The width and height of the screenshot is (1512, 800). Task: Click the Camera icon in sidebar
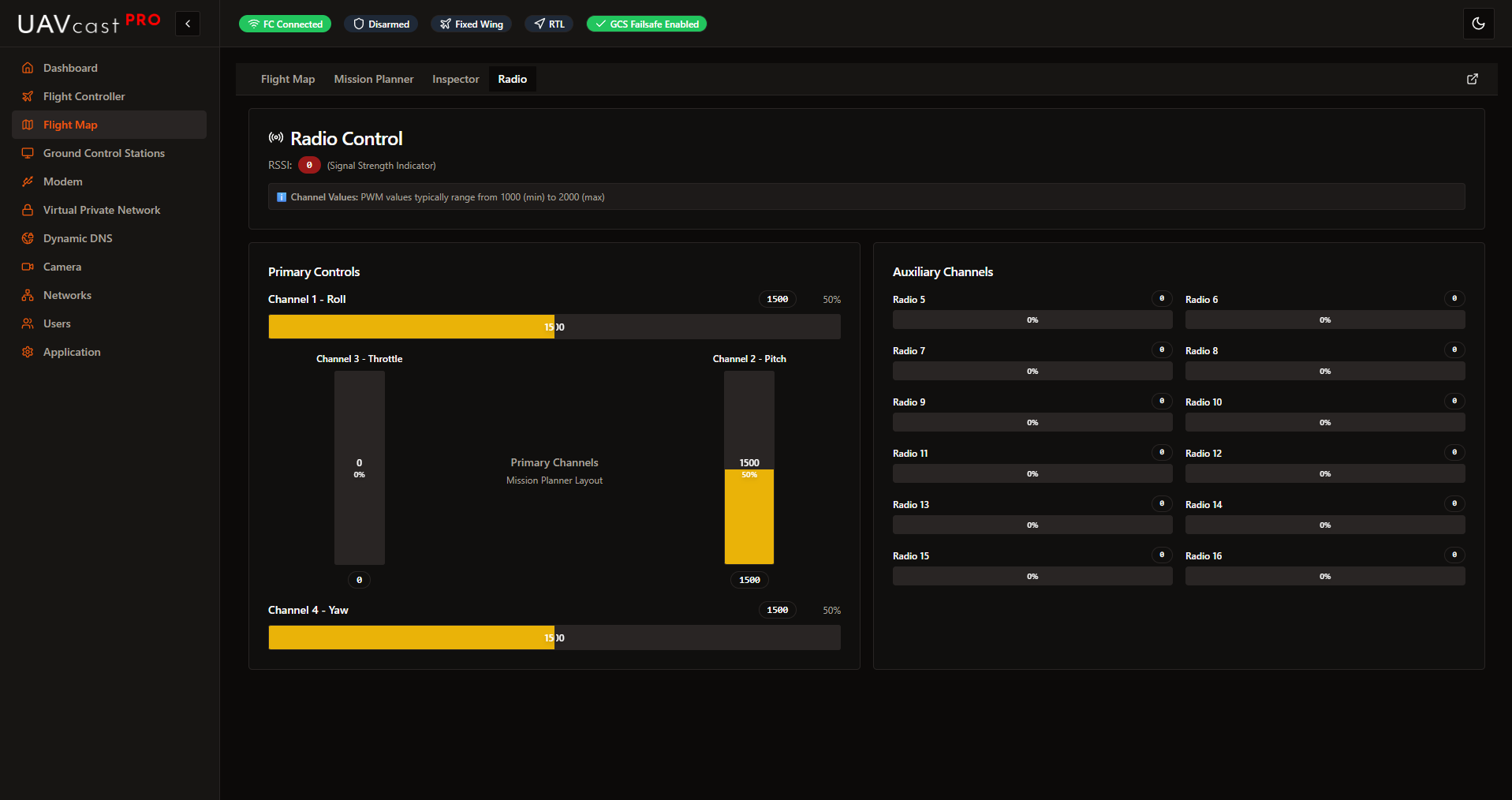coord(28,267)
